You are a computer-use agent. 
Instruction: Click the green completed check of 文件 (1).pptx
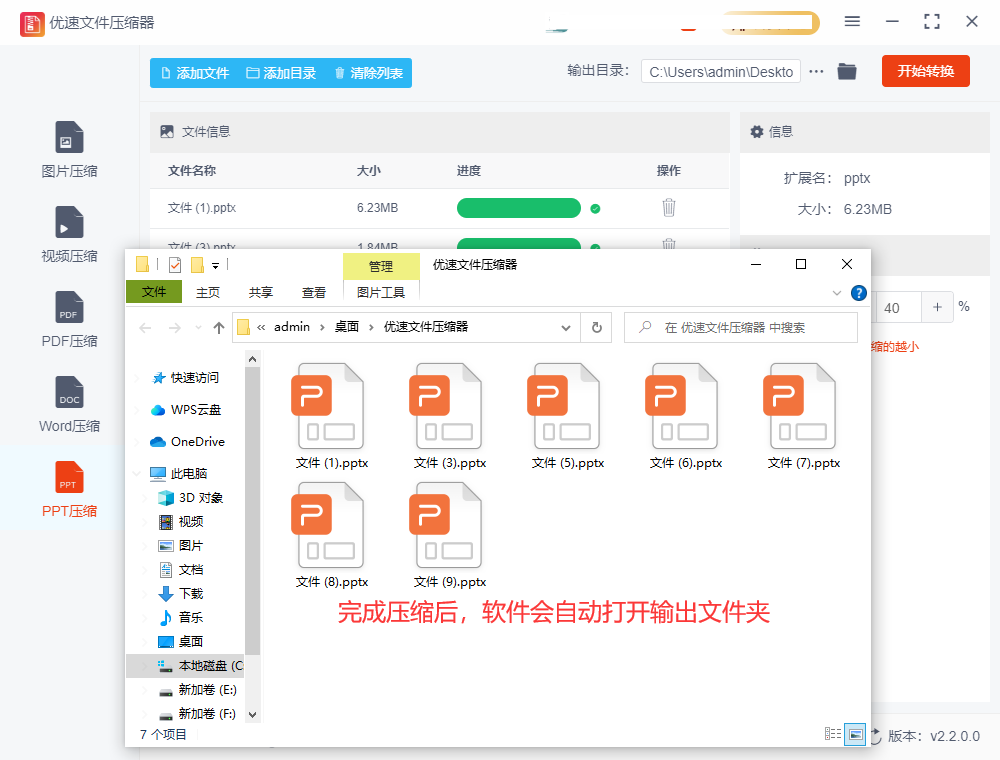(595, 208)
